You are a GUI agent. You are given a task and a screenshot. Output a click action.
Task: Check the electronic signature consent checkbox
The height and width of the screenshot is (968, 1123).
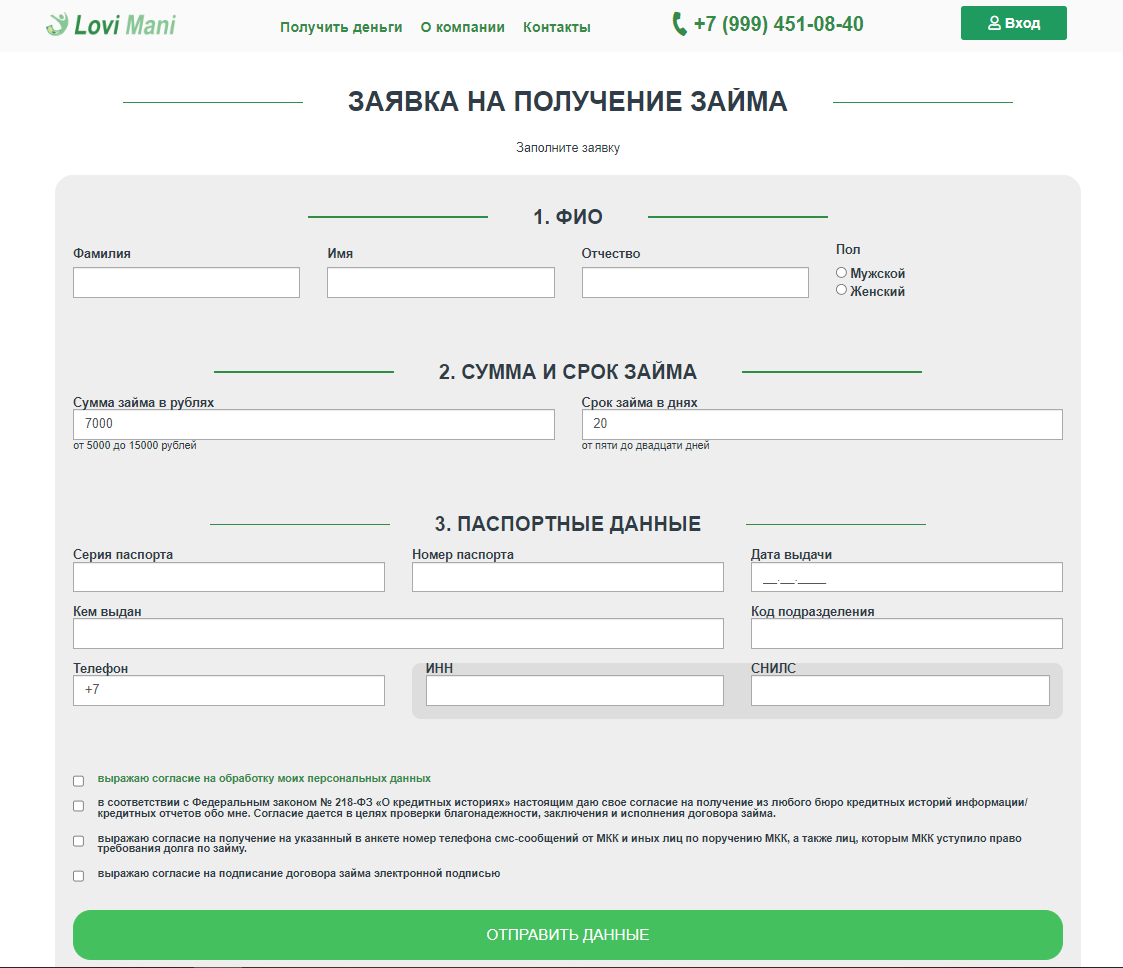(79, 876)
